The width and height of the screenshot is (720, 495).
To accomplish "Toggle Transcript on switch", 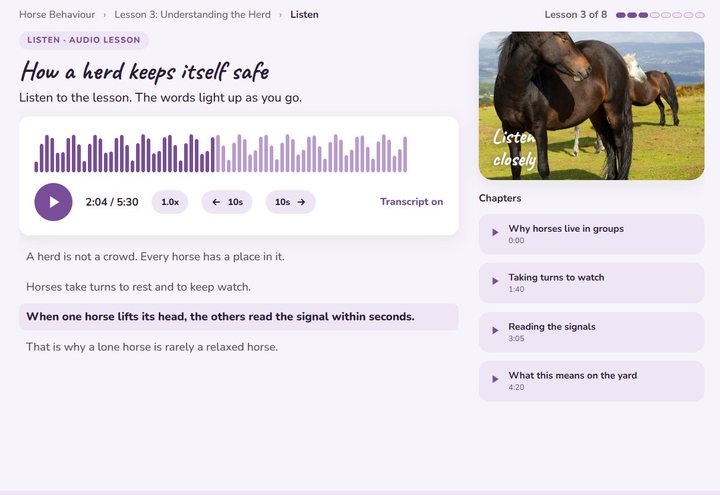I will [x=411, y=202].
